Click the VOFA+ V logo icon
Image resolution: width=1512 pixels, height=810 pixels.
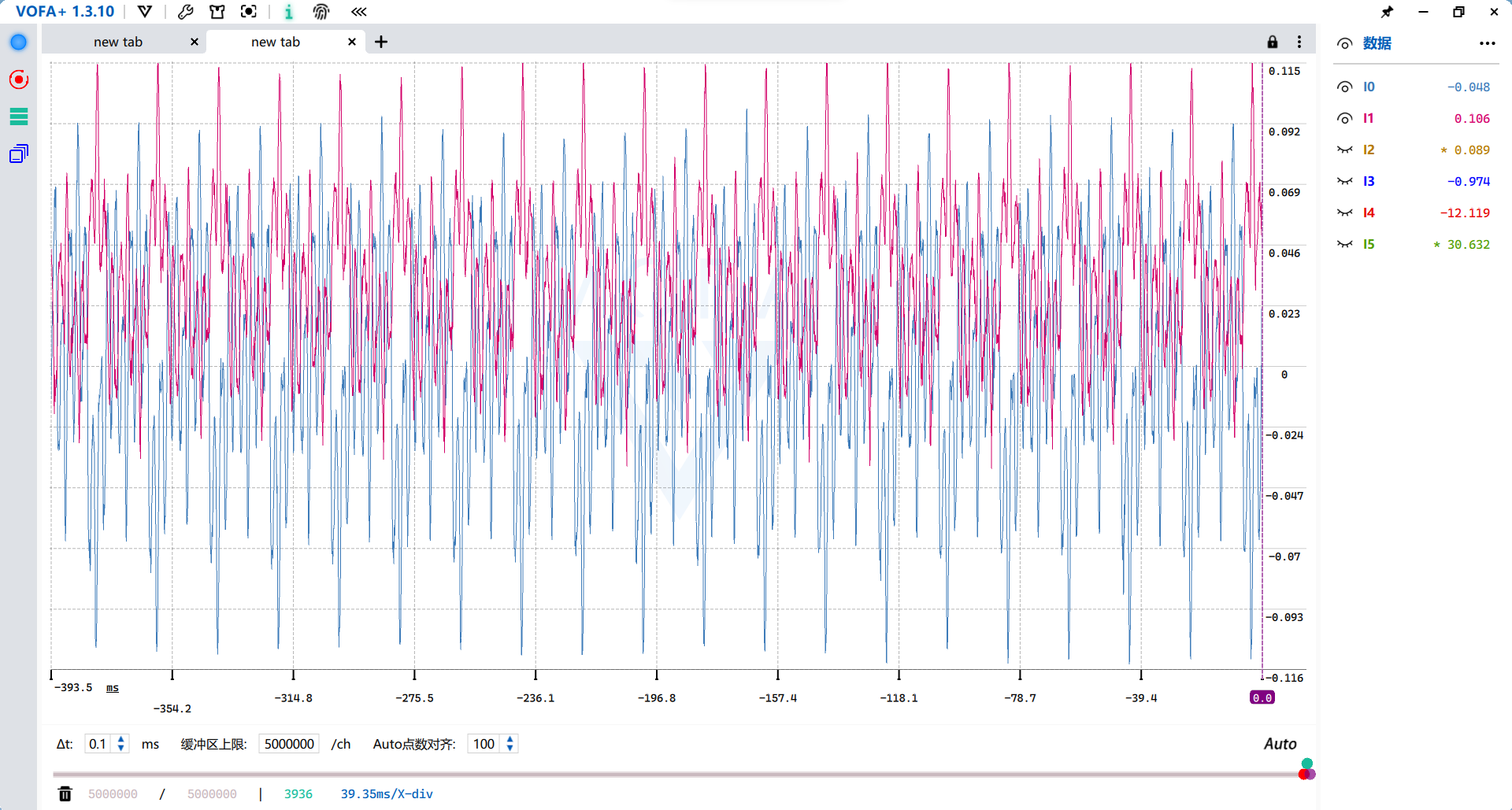point(145,12)
